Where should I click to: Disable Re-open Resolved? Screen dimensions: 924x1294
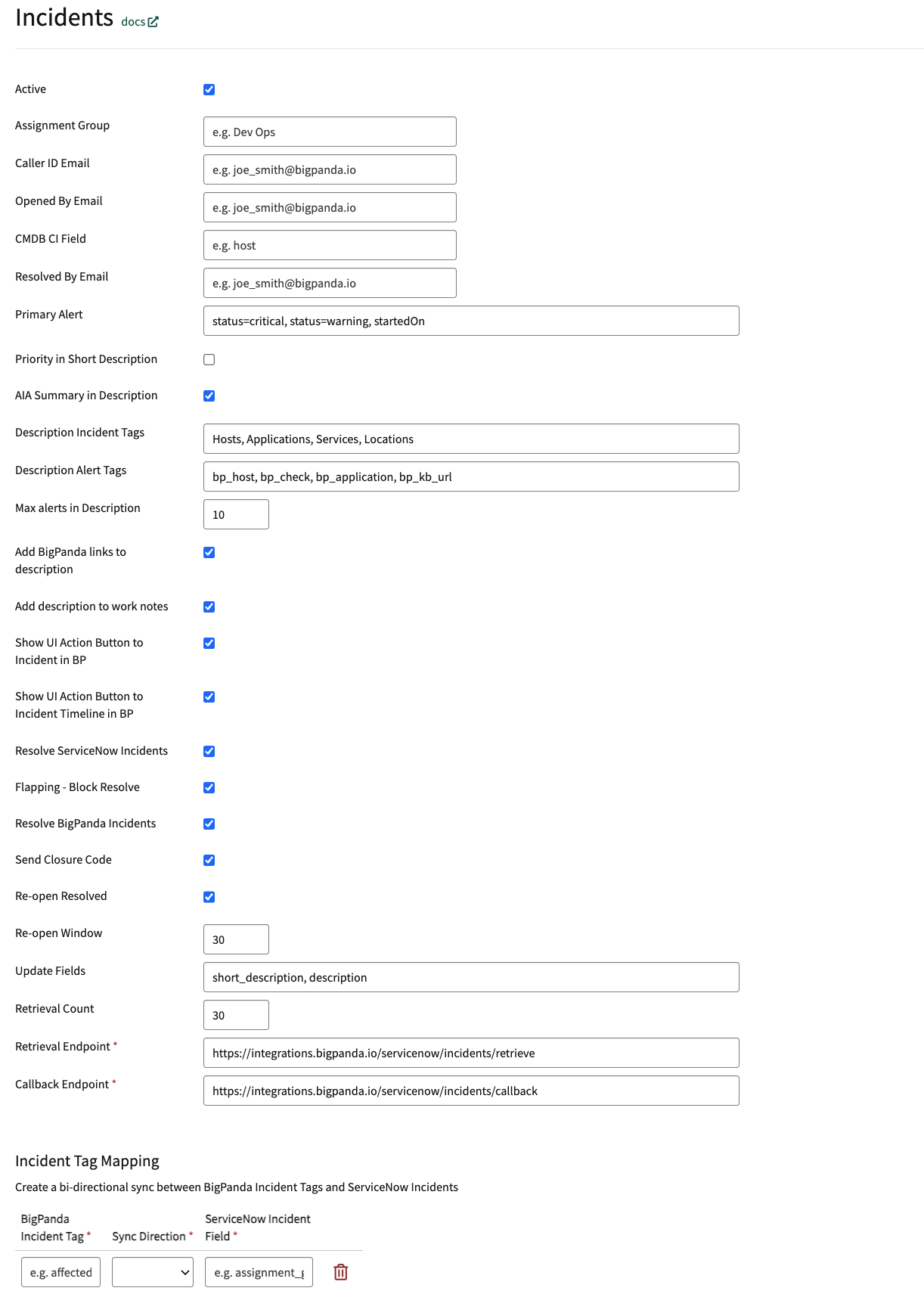(209, 896)
